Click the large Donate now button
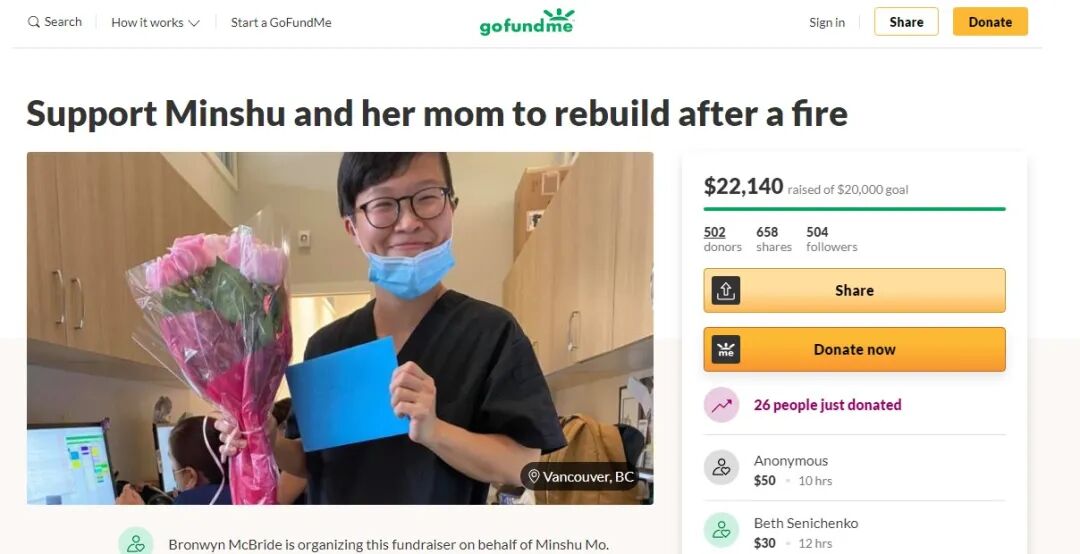Screen dimensions: 1080x554 point(854,349)
